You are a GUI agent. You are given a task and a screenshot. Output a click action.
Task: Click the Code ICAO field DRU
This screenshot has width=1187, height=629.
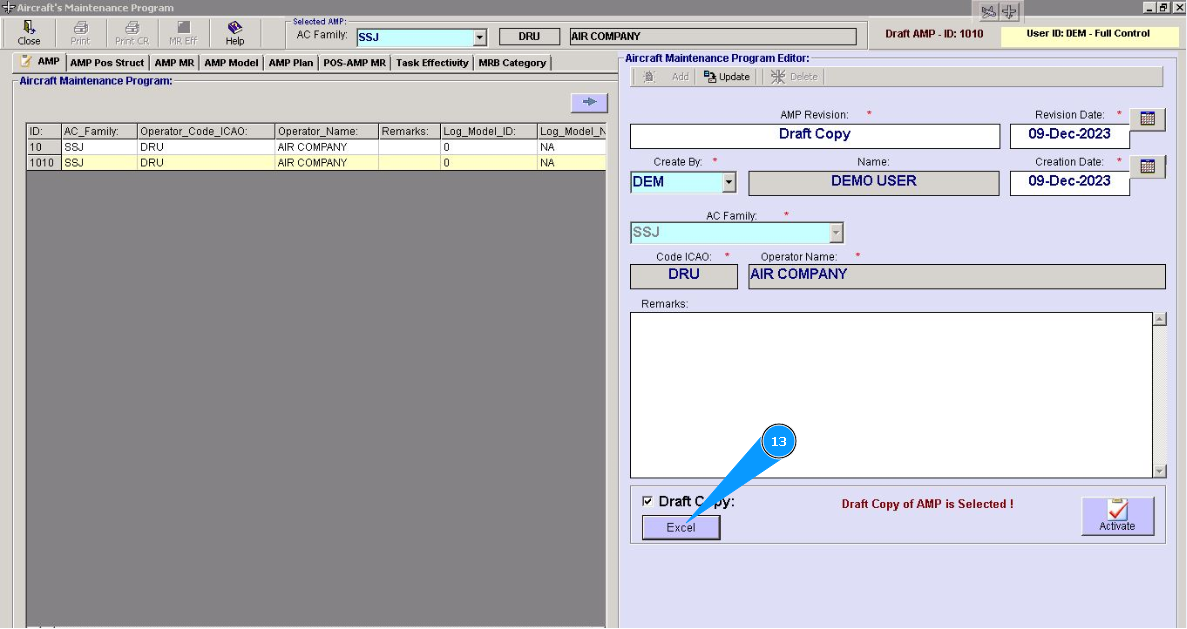click(684, 276)
